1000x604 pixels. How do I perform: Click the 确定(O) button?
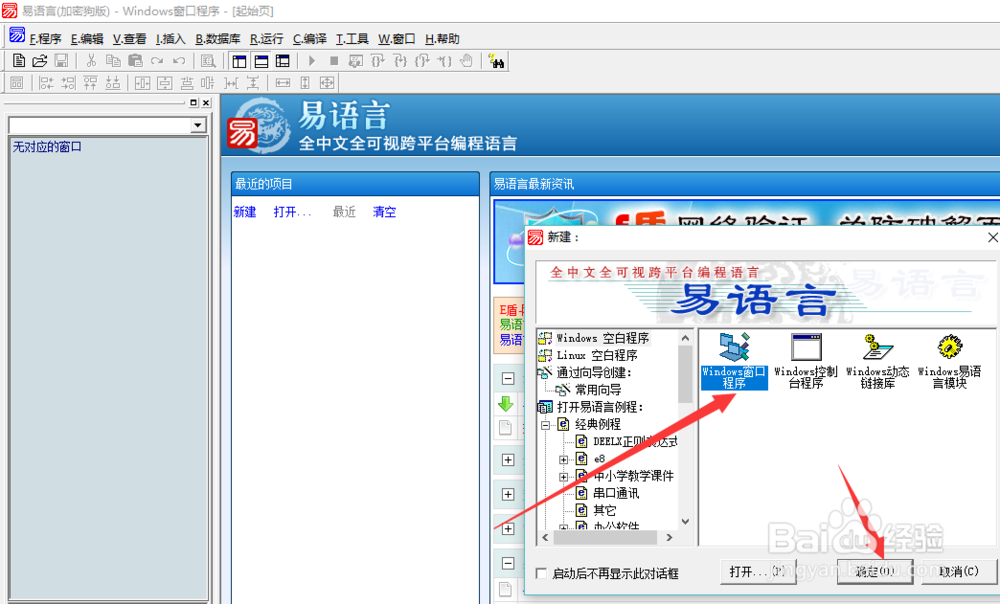pos(874,571)
